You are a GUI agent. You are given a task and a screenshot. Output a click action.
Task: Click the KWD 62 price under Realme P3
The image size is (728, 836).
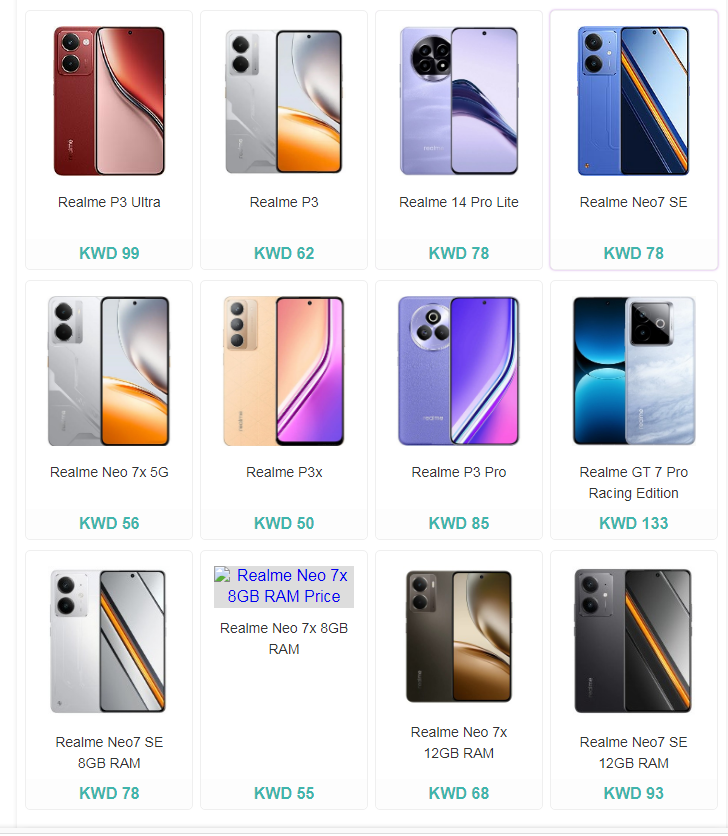[284, 253]
